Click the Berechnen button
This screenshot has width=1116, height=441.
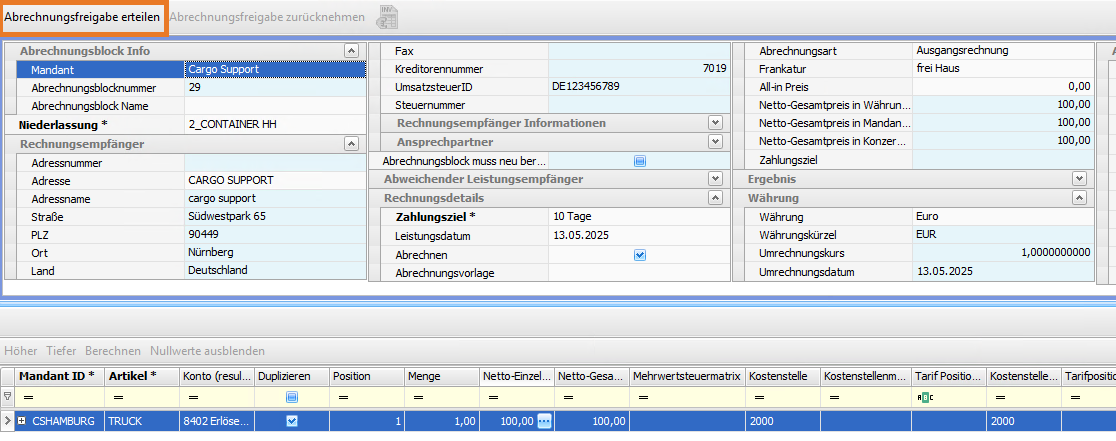click(112, 351)
